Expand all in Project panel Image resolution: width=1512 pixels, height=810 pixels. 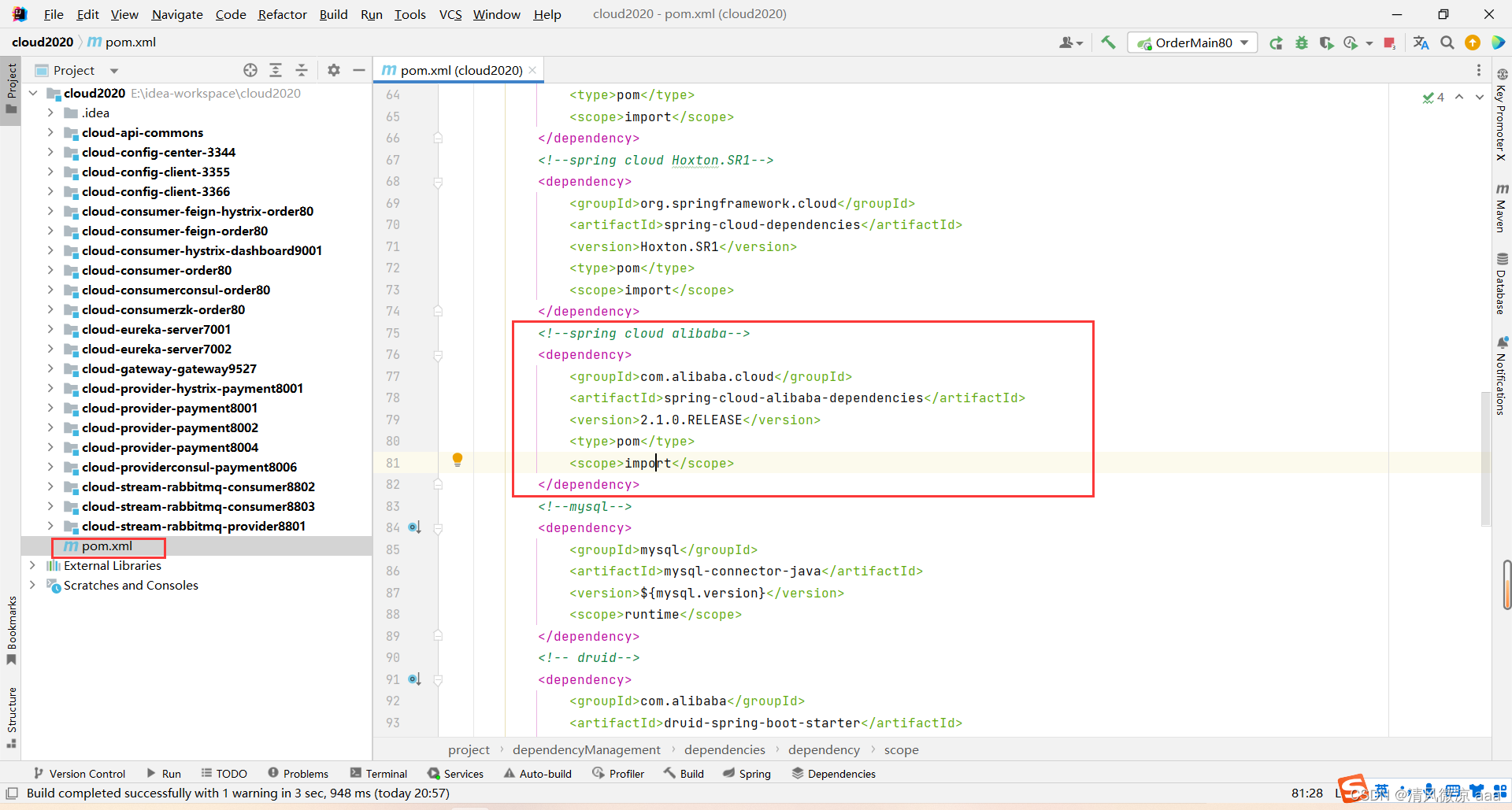point(276,70)
